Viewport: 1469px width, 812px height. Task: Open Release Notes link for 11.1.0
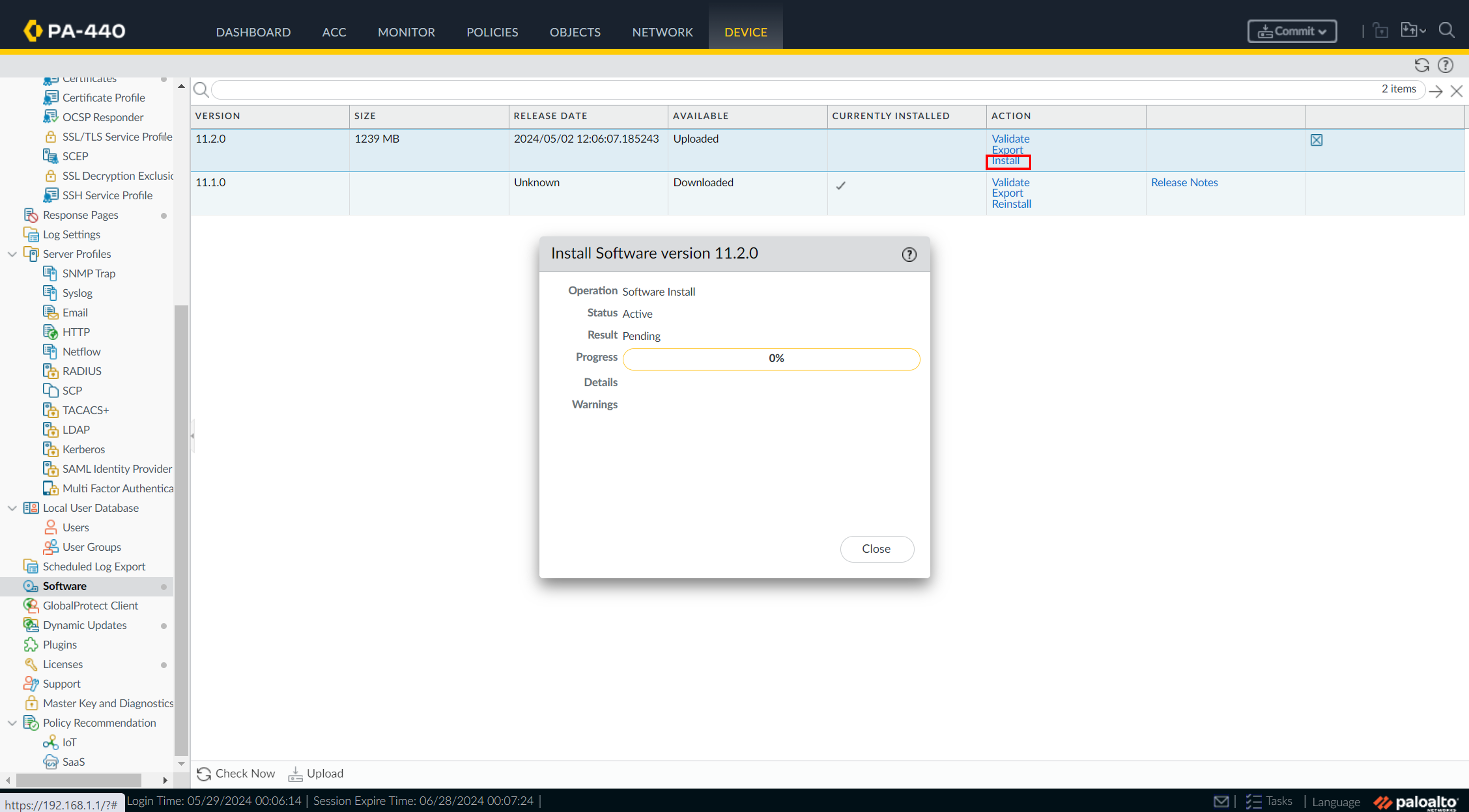pos(1184,183)
